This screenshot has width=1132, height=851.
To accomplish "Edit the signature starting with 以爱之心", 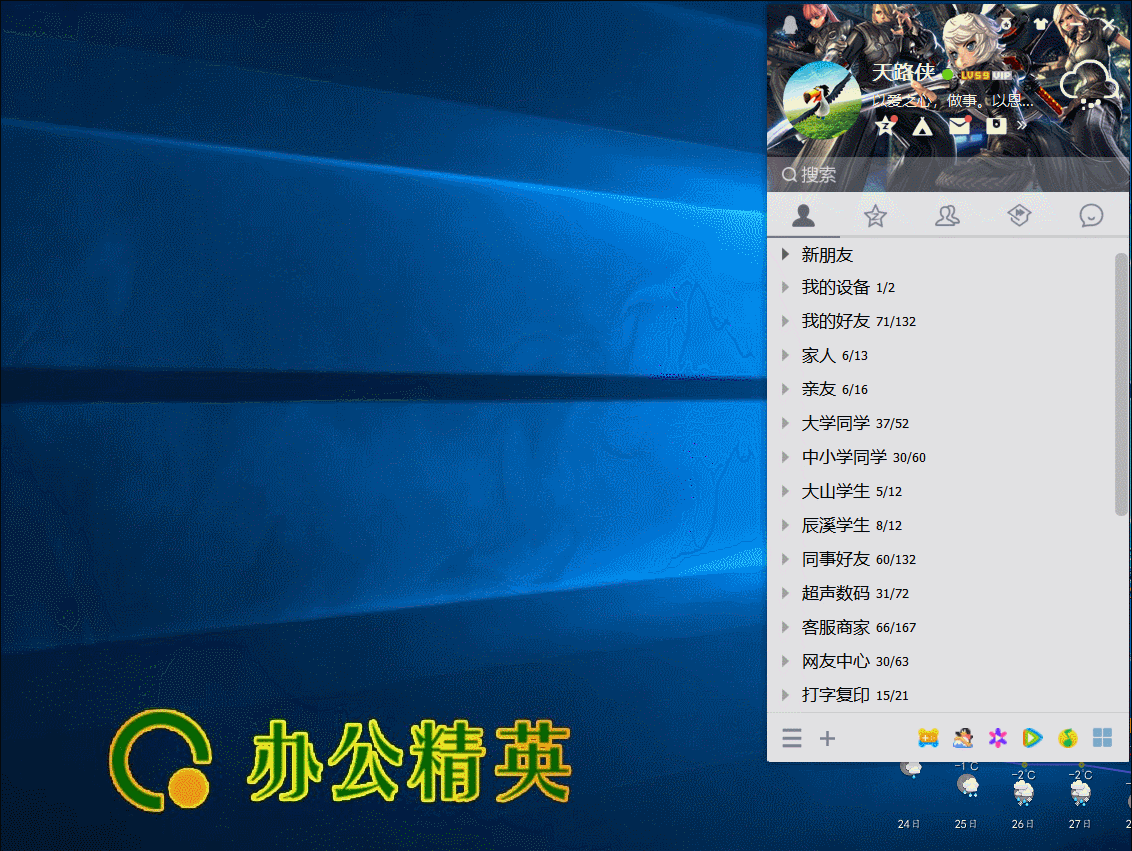I will (952, 100).
